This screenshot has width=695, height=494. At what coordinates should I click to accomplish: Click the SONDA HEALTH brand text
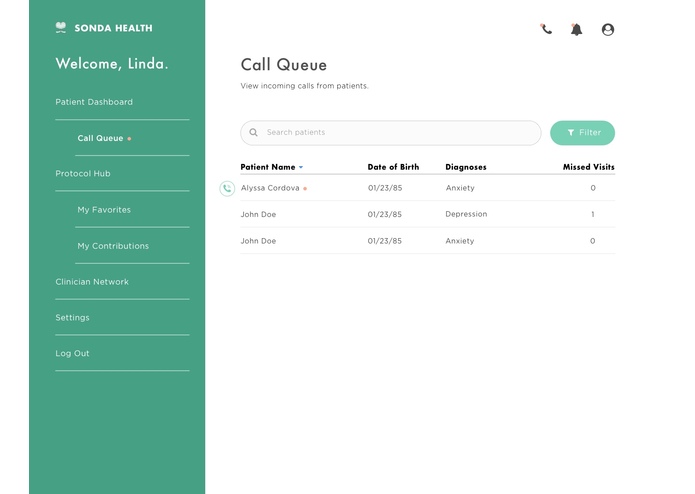[113, 28]
